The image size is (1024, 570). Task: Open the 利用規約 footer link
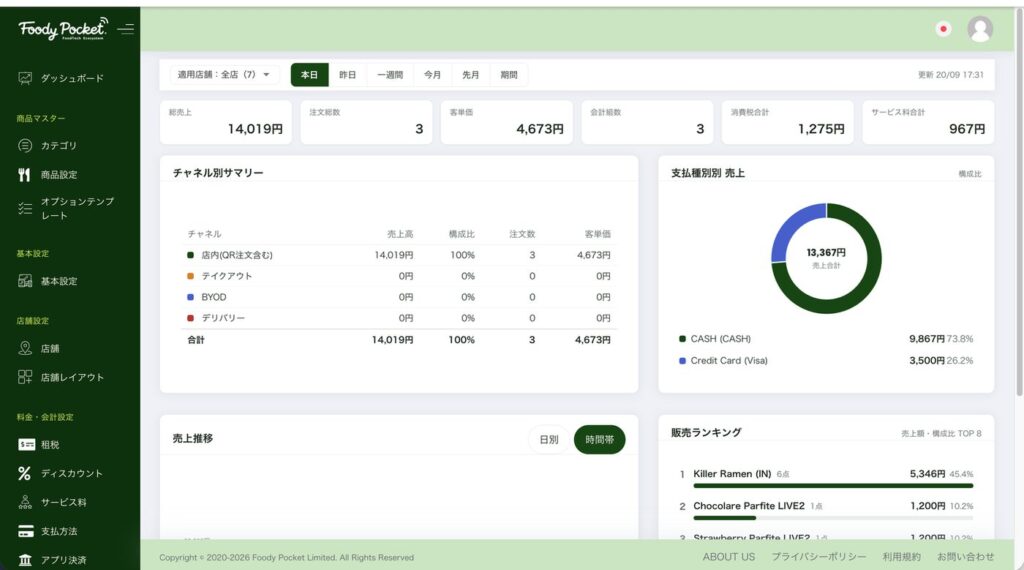(901, 557)
